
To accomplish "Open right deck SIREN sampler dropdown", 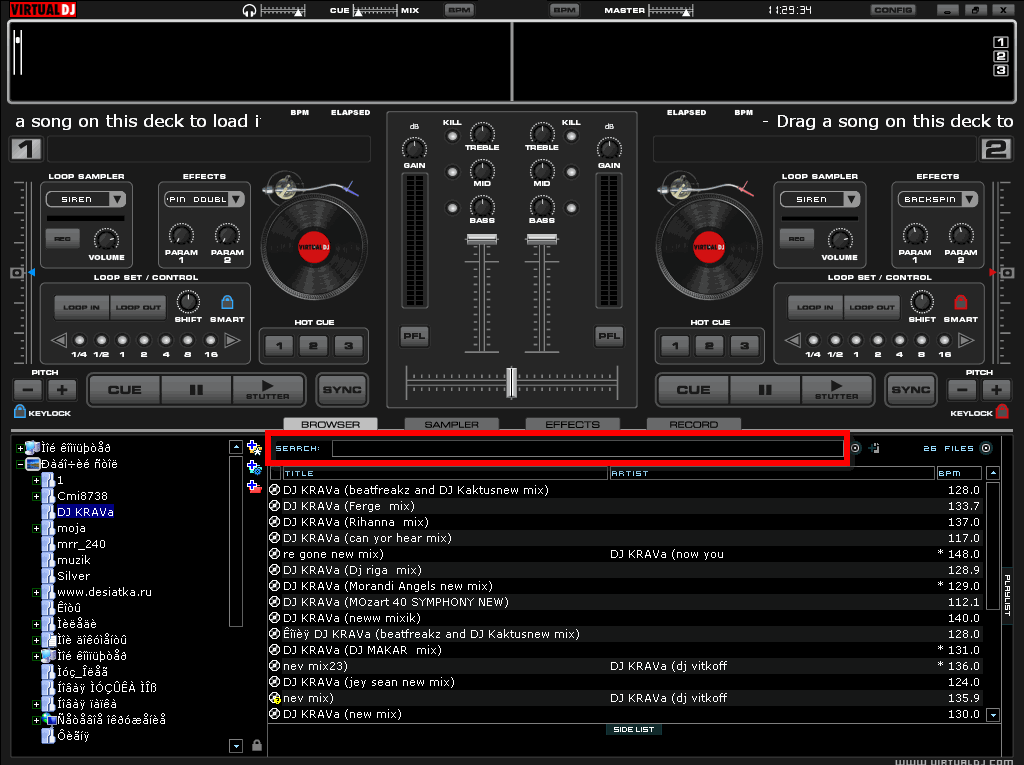I will click(850, 199).
